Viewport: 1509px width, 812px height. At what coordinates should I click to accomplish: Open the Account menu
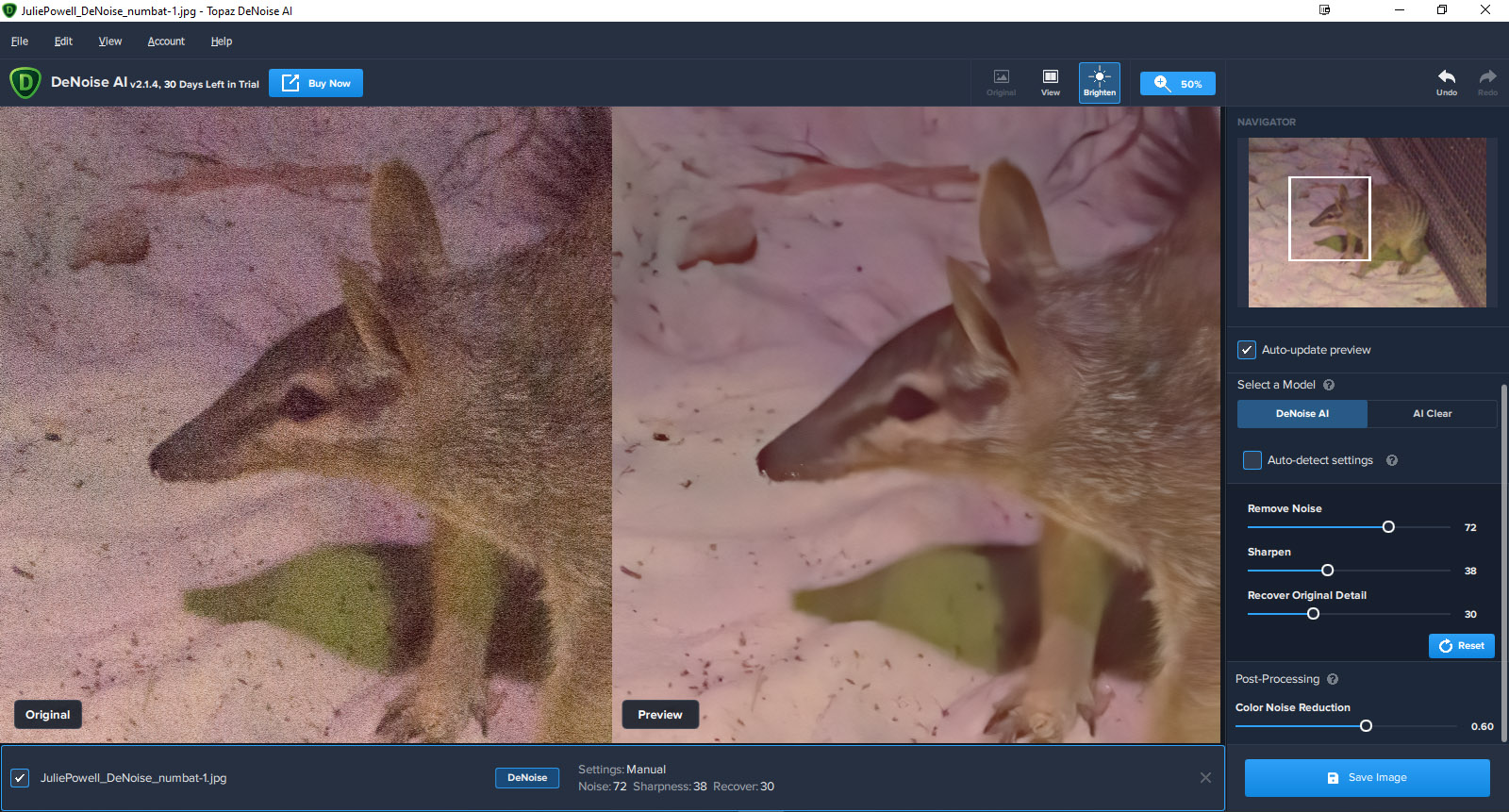click(x=166, y=41)
